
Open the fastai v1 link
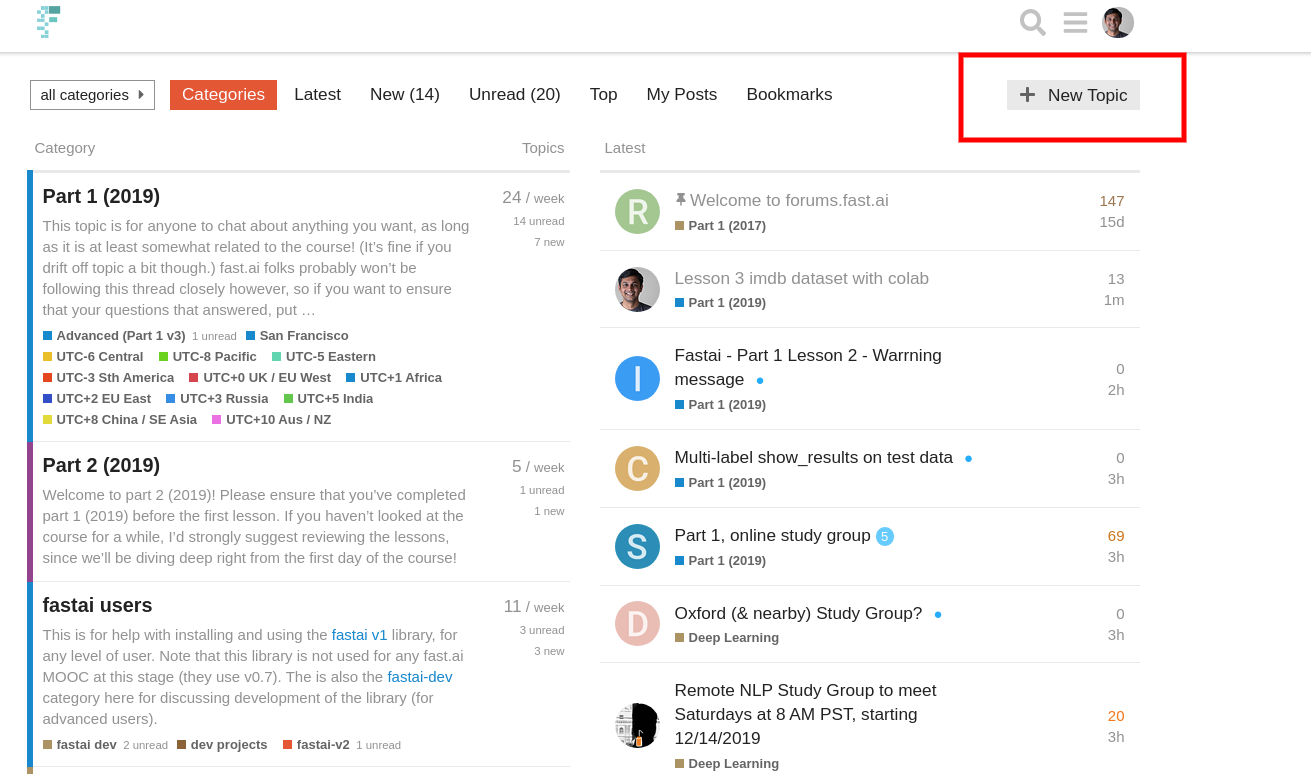[x=359, y=634]
